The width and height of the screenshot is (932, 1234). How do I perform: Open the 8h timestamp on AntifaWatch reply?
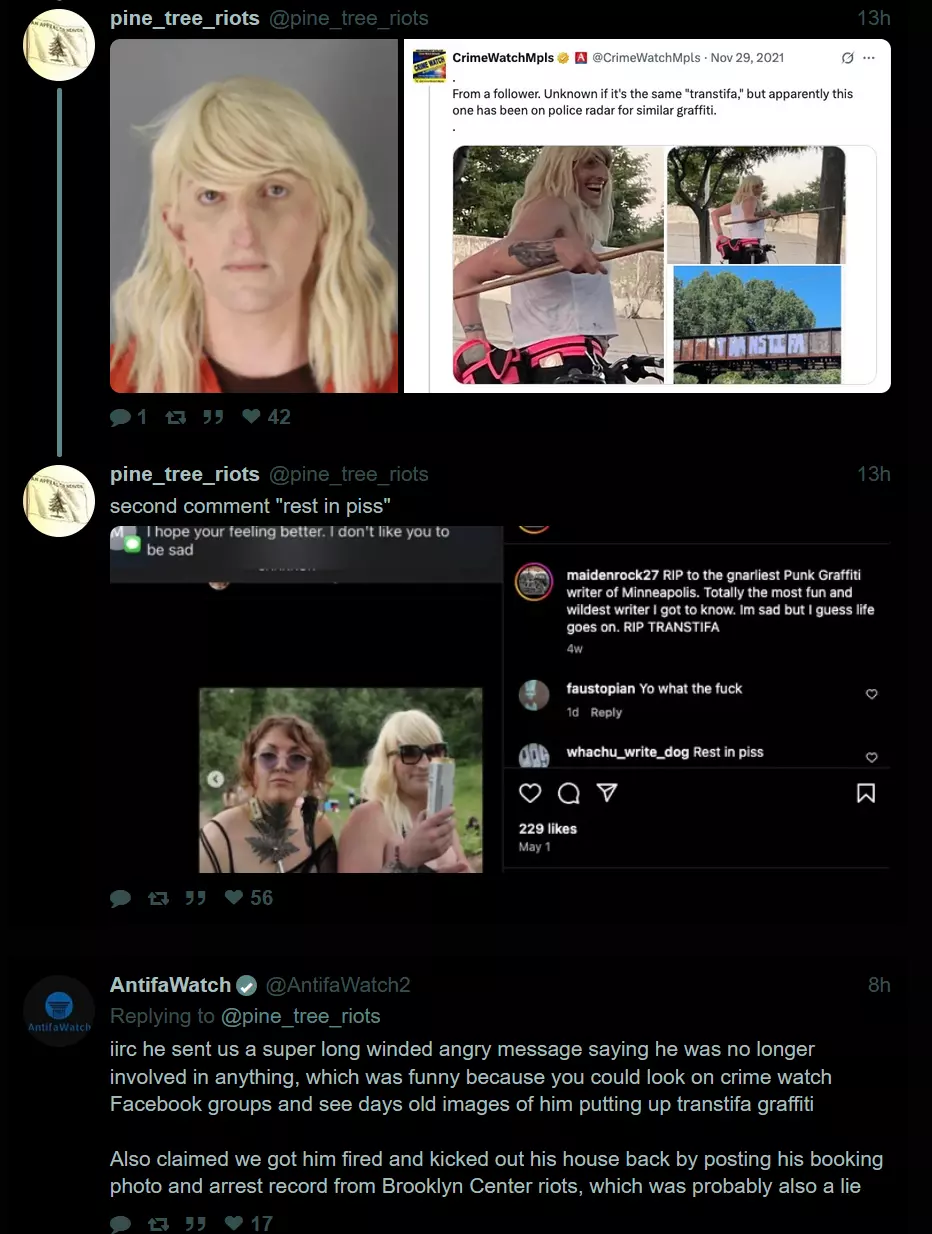pos(879,985)
